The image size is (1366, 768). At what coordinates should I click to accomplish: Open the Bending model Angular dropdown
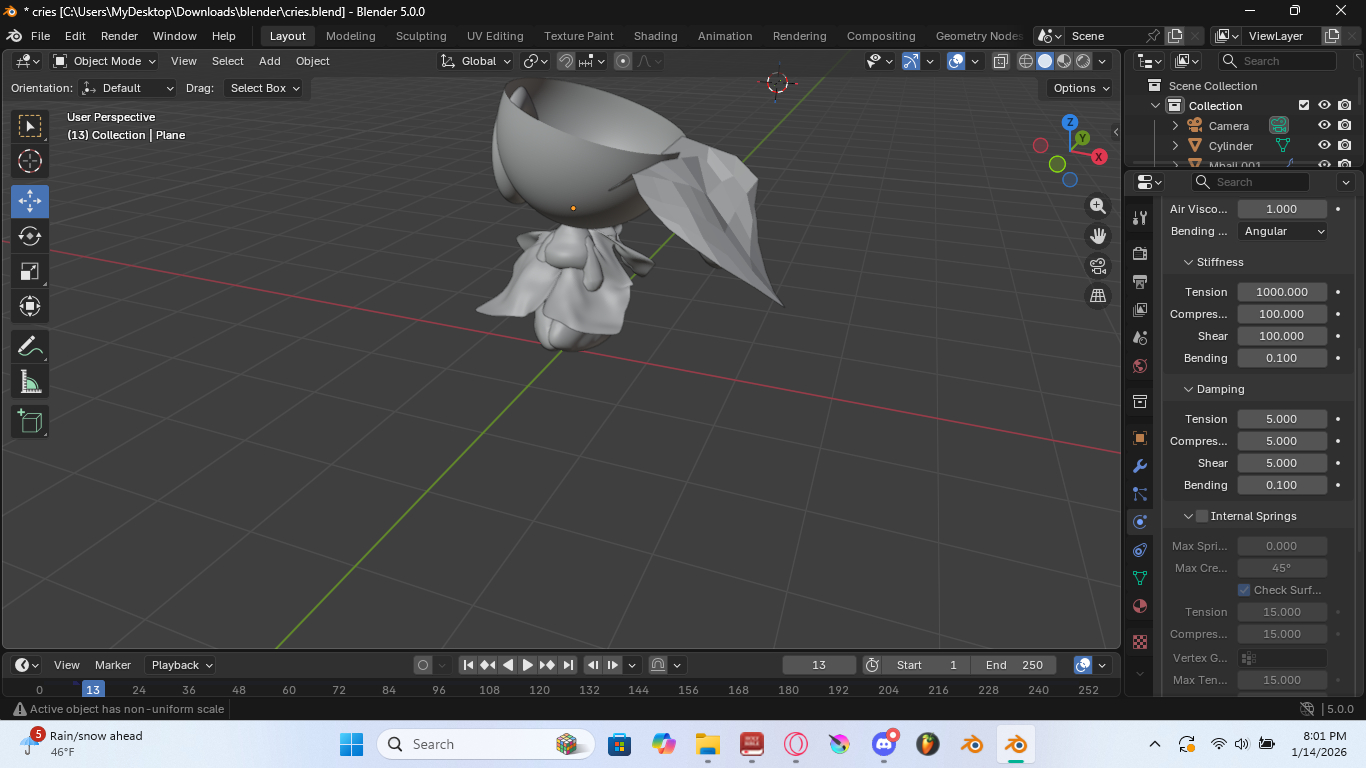1283,231
